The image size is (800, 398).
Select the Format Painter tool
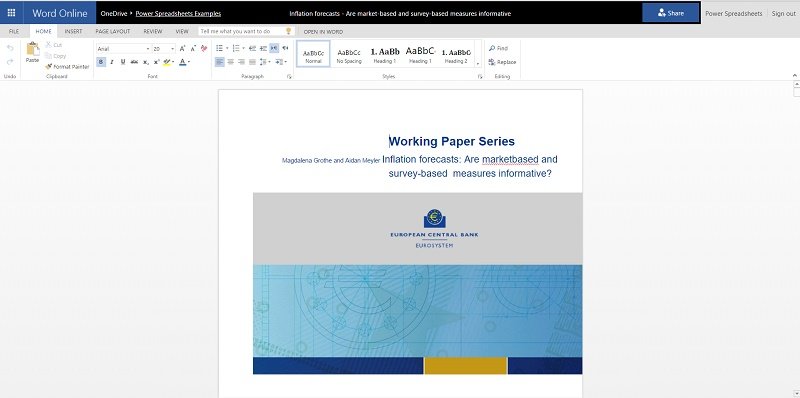[67, 67]
